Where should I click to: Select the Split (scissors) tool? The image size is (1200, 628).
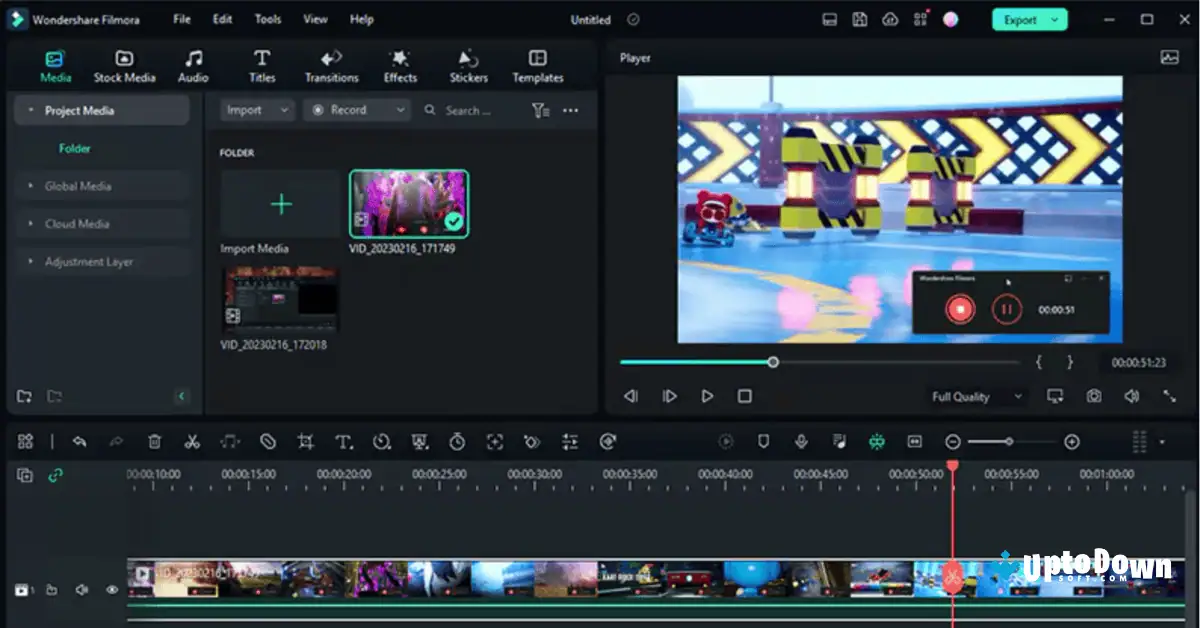[192, 442]
